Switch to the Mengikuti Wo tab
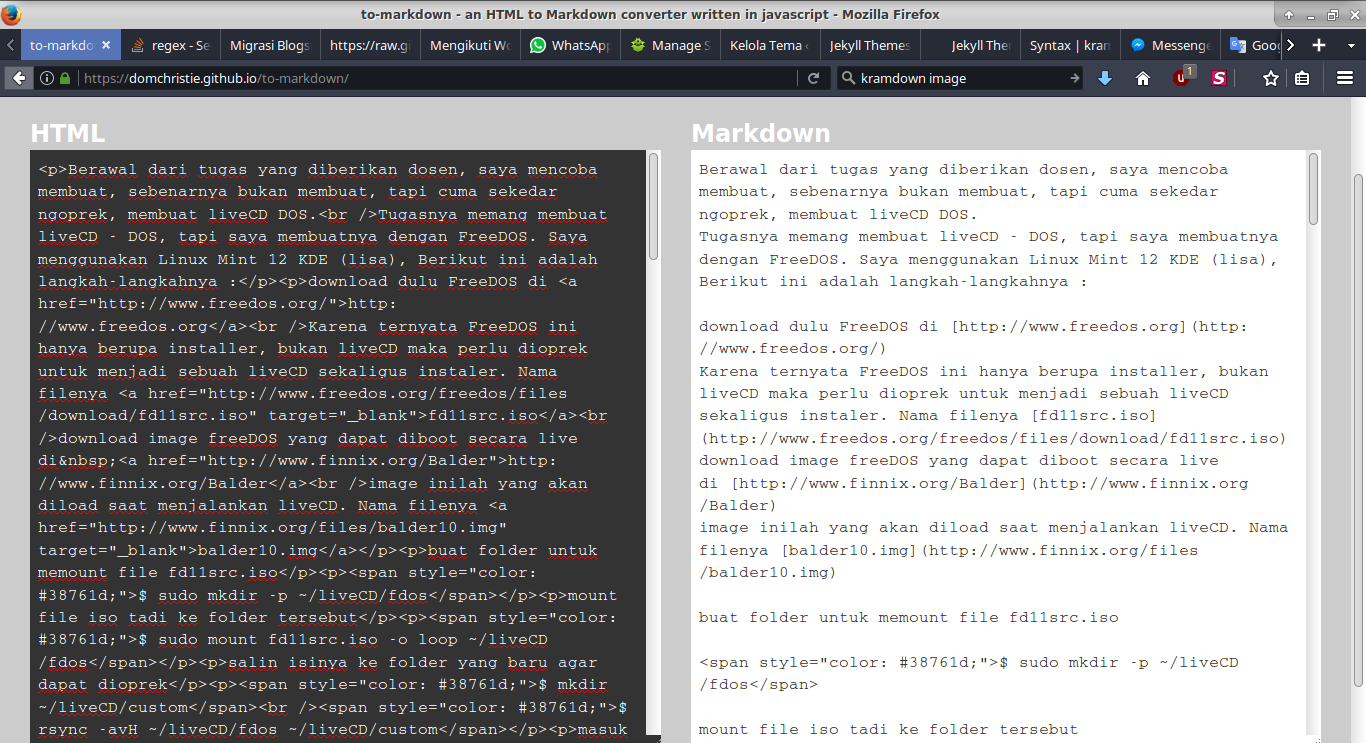The image size is (1366, 743). pos(469,45)
